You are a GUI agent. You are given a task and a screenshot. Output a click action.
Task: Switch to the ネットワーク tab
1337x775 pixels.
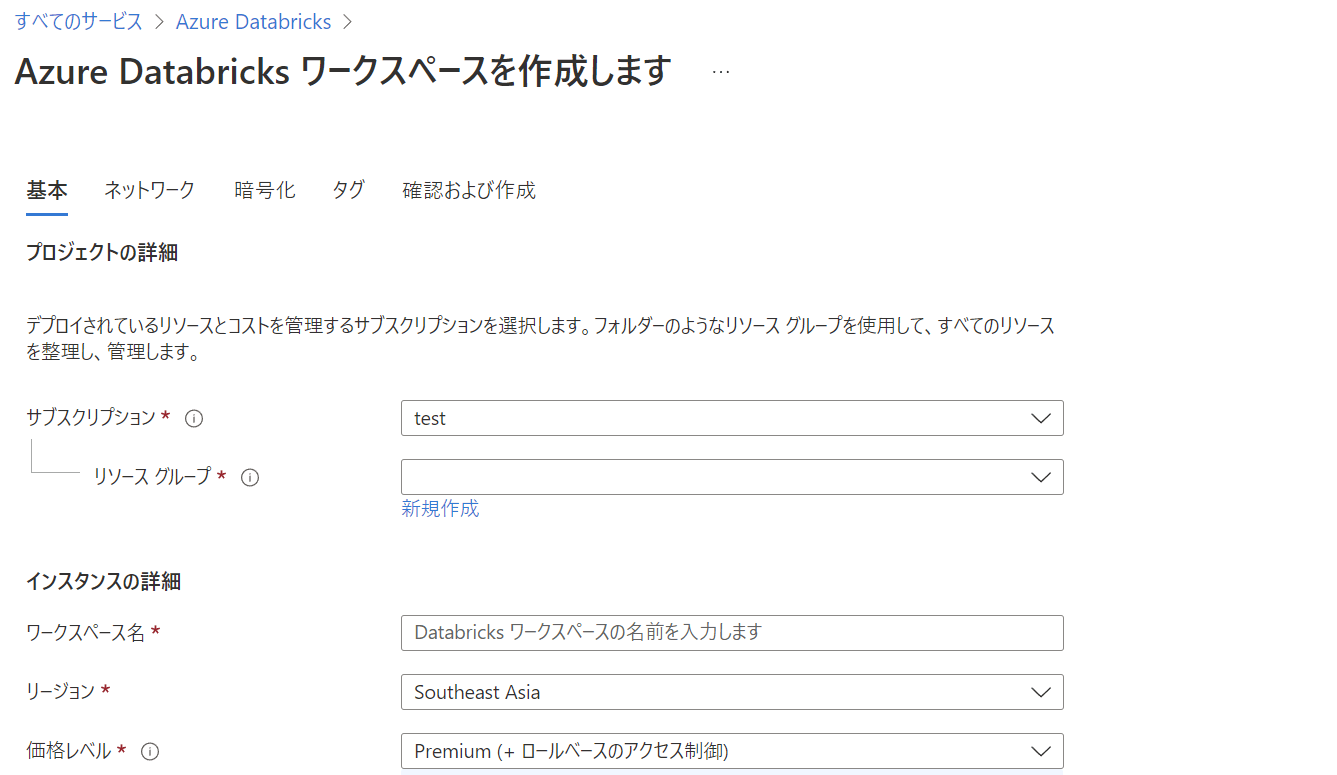(149, 190)
